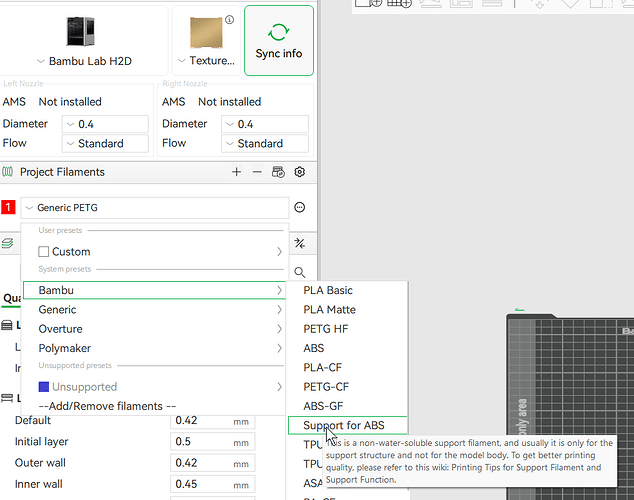Screen dimensions: 634x500
Task: Open the Polymaker presets submenu
Action: click(155, 348)
